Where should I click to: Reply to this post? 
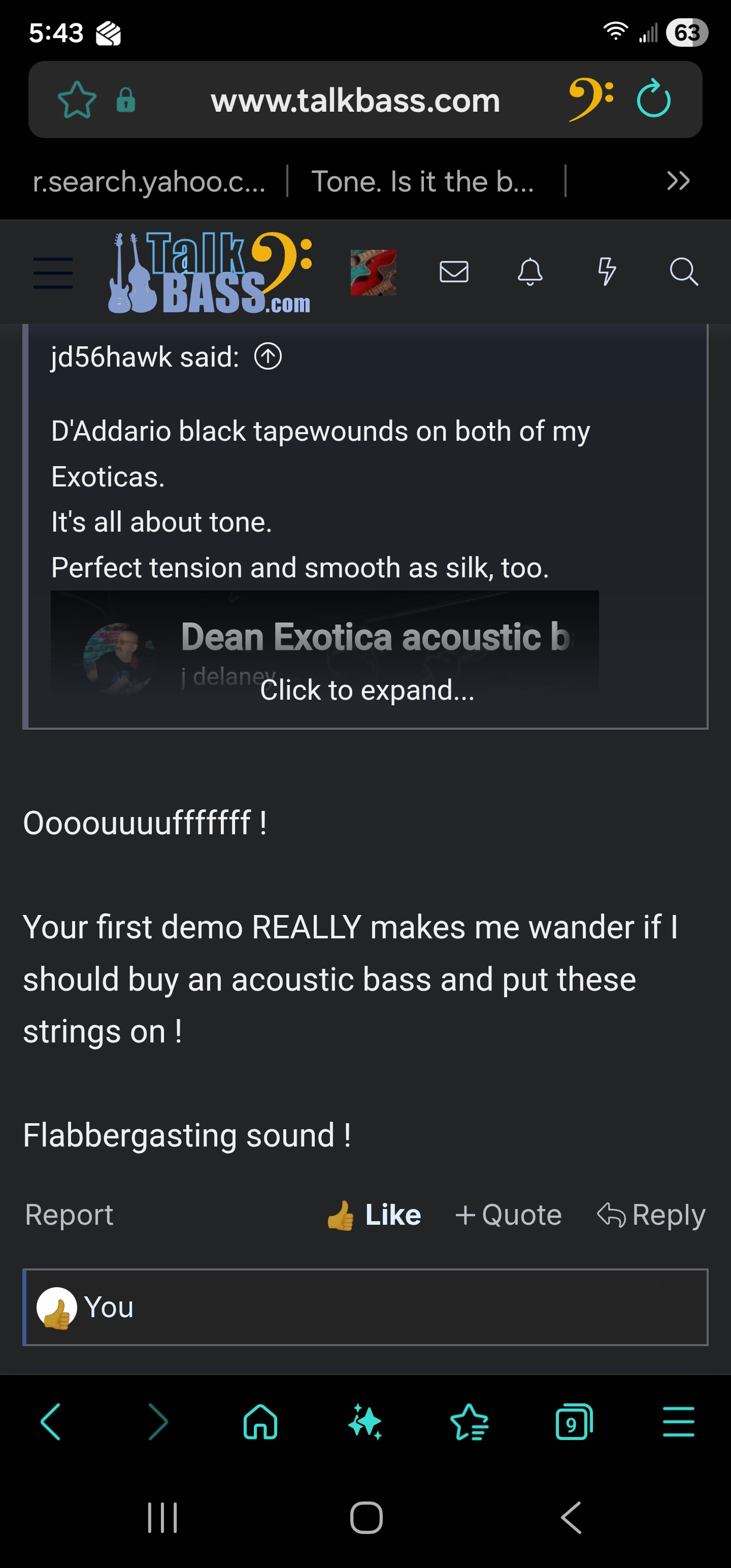click(651, 1215)
